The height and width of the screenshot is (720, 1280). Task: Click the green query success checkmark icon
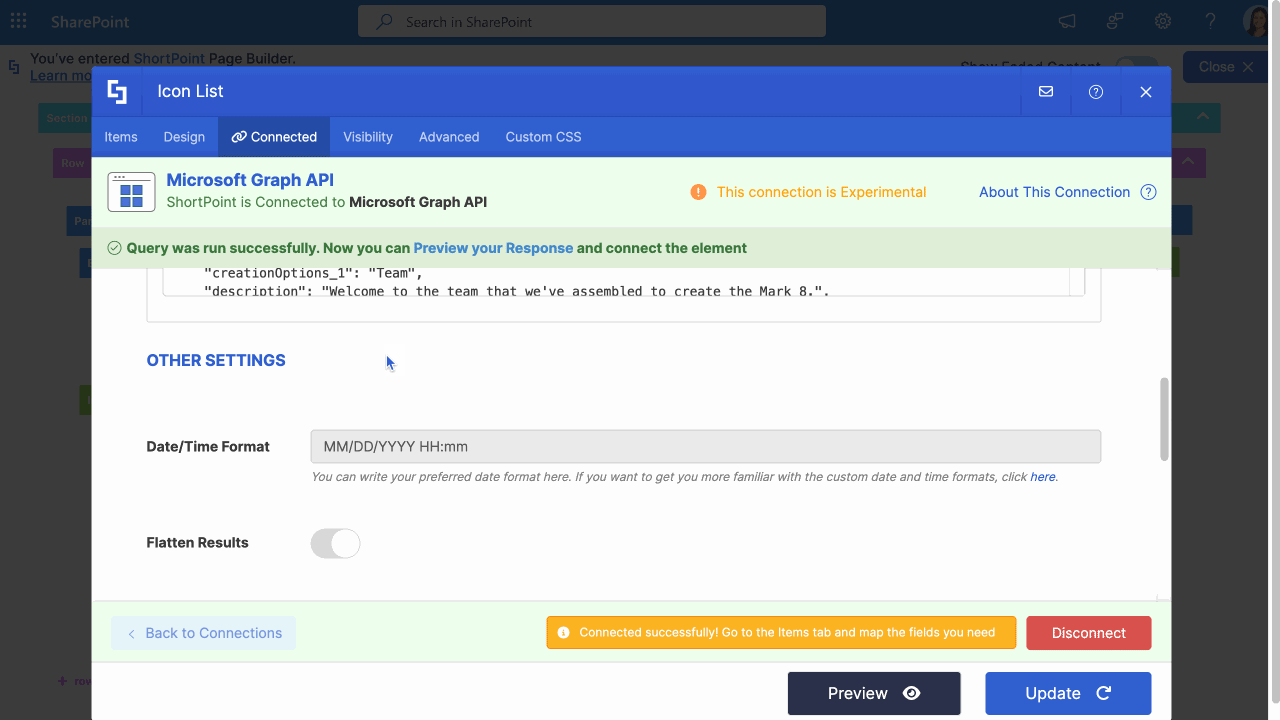[x=115, y=248]
